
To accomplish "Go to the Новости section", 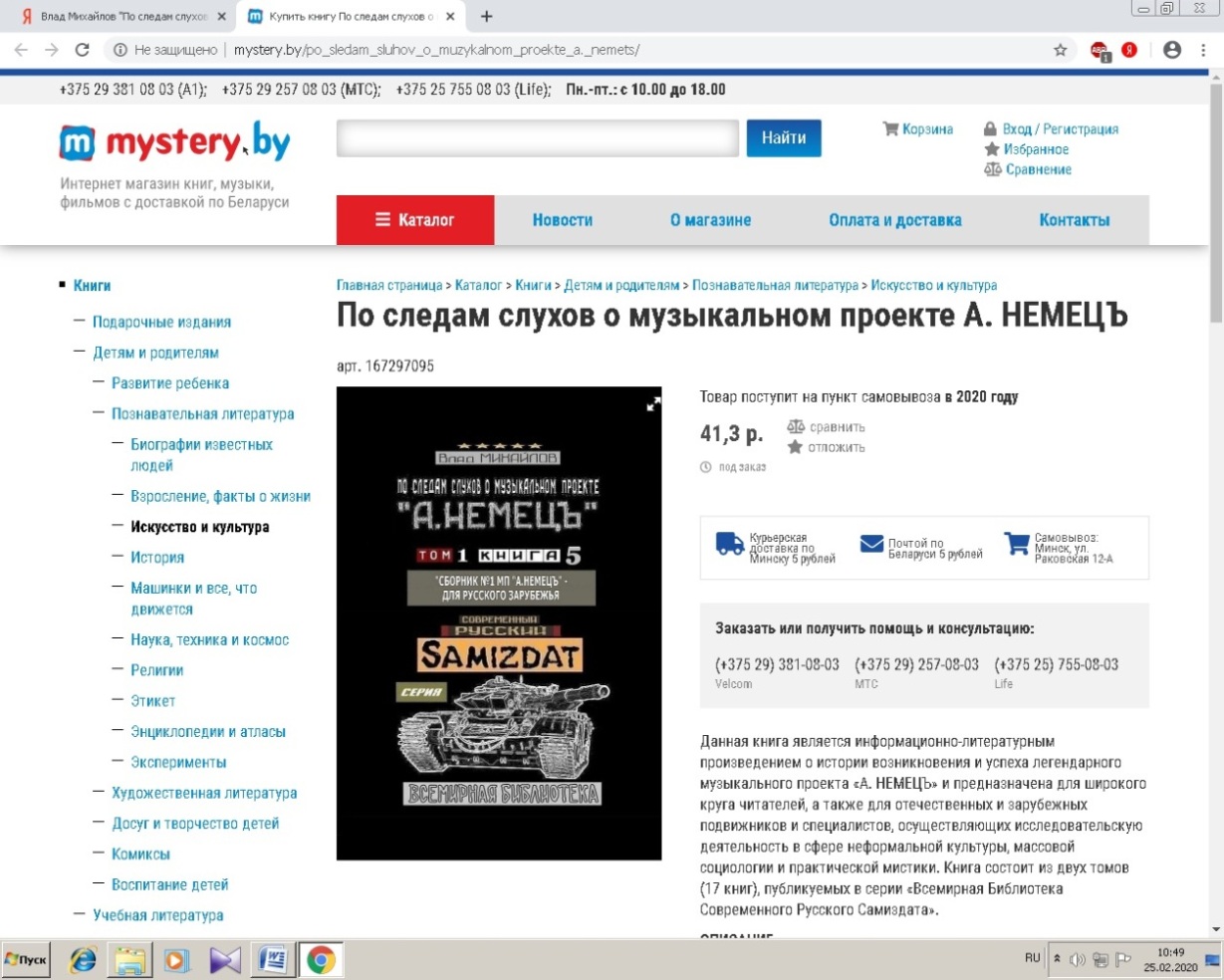I will click(x=563, y=220).
